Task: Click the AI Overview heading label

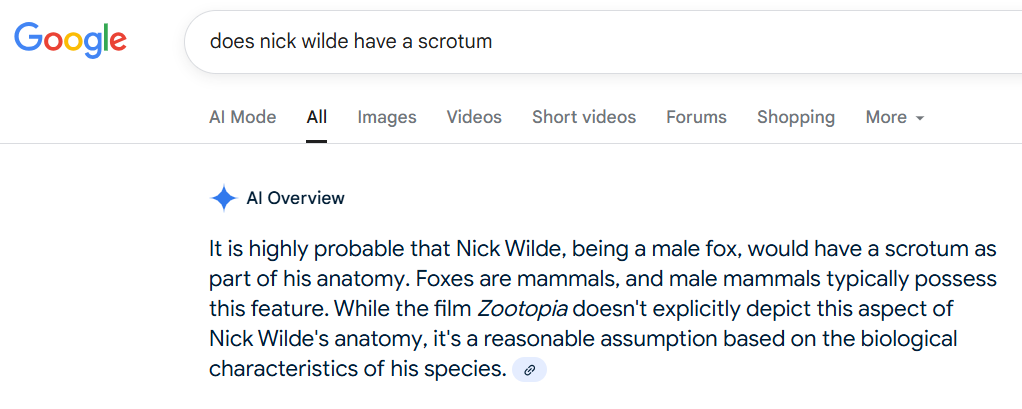Action: (295, 198)
